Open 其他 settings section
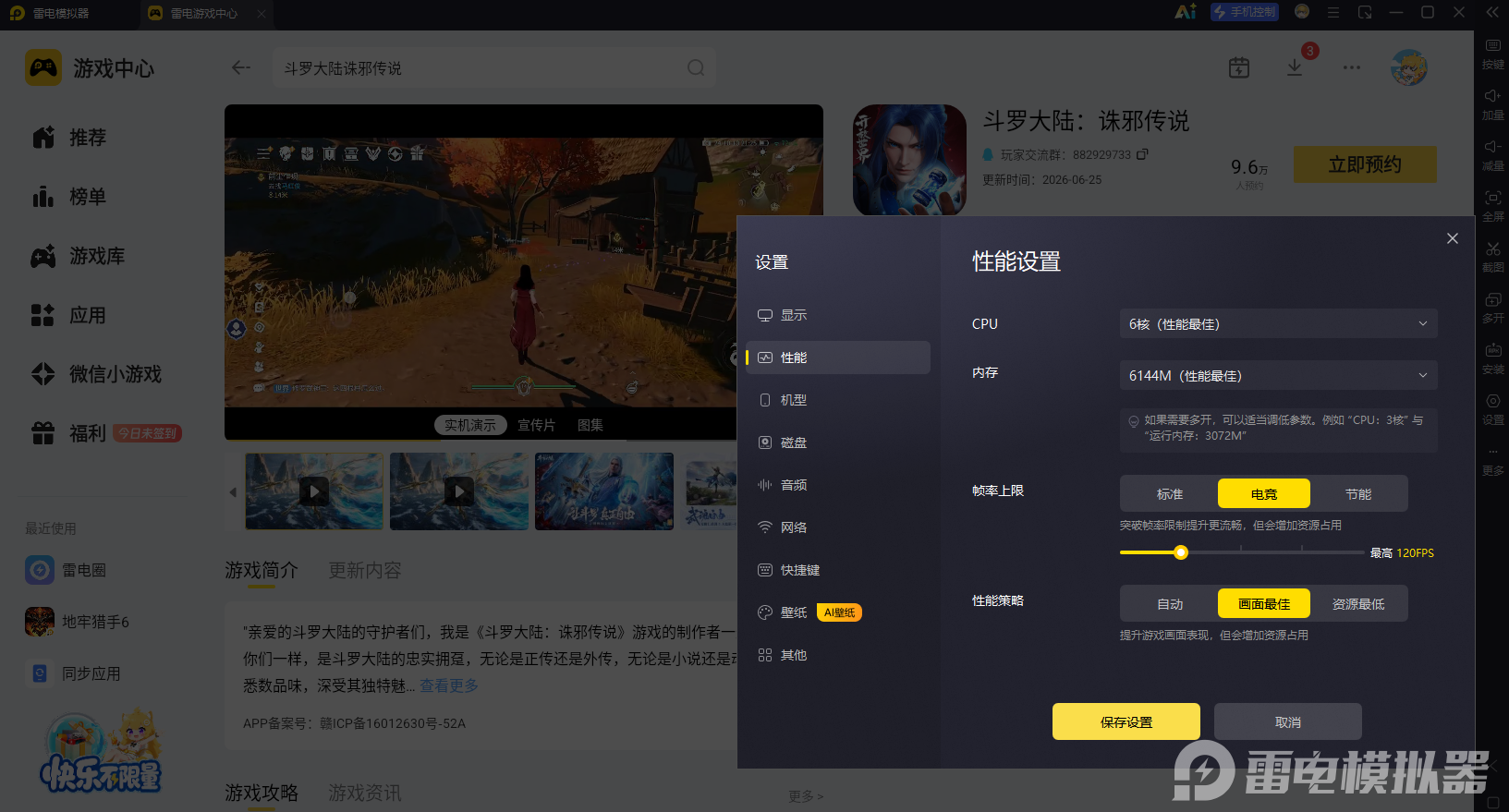This screenshot has height=812, width=1509. (x=838, y=655)
